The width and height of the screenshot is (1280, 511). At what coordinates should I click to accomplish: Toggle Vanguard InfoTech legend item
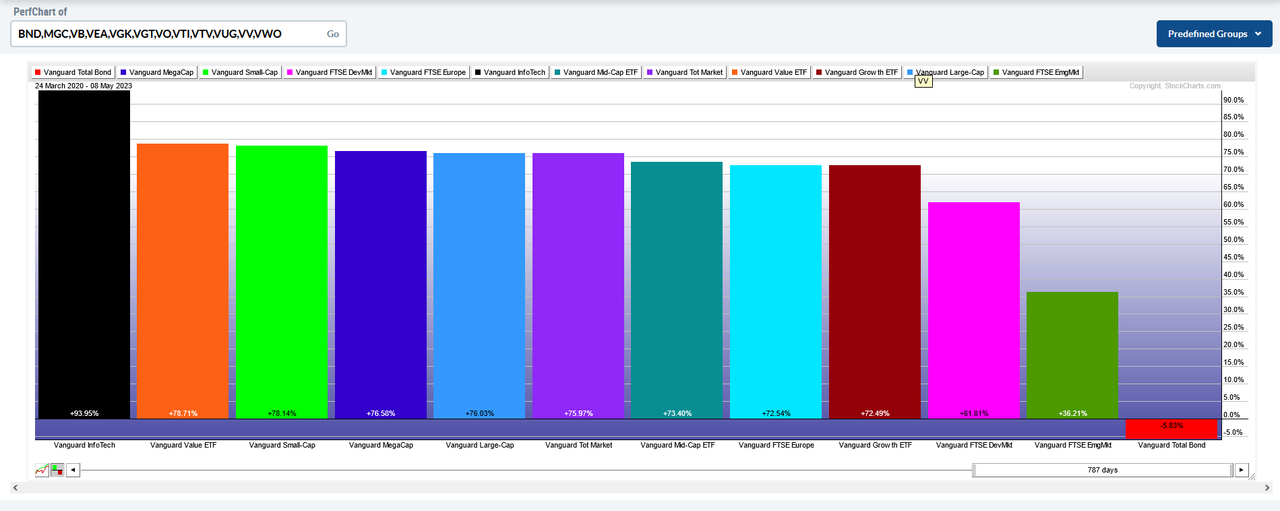(512, 72)
